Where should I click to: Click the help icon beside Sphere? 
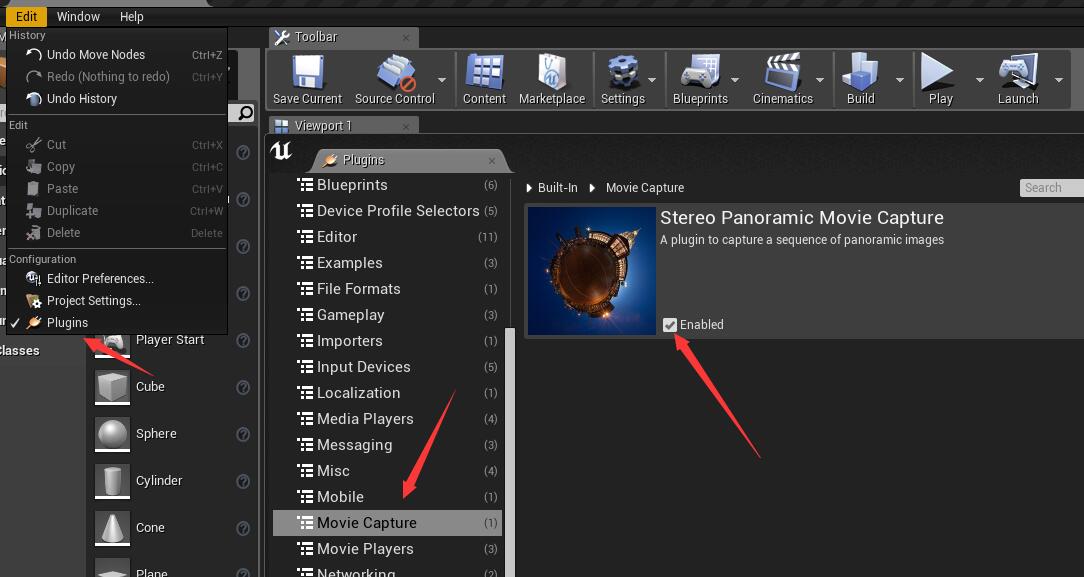pyautogui.click(x=243, y=434)
